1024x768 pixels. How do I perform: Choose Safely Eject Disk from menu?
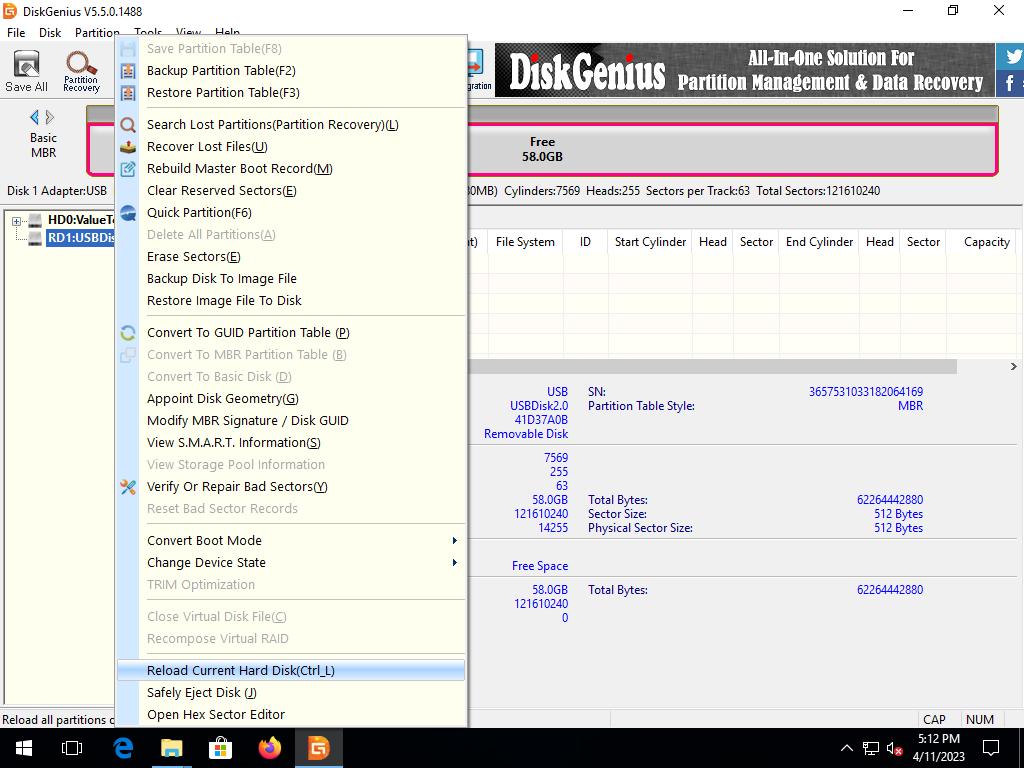click(201, 693)
